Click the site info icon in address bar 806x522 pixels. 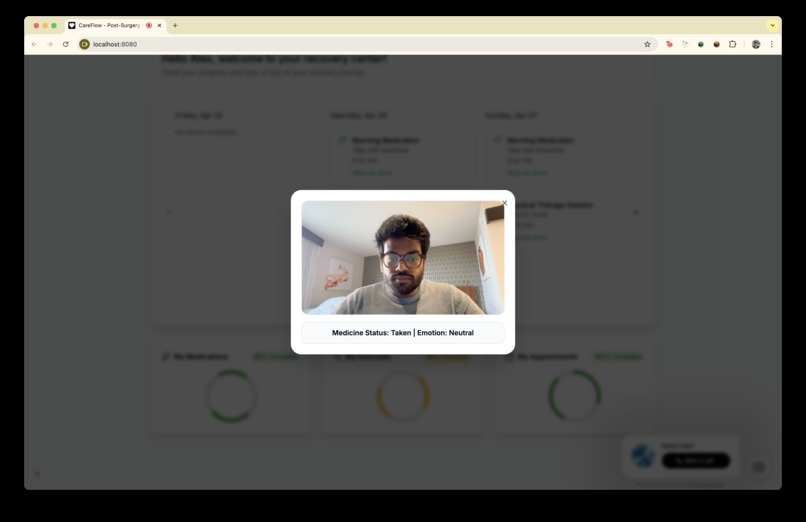coord(84,44)
